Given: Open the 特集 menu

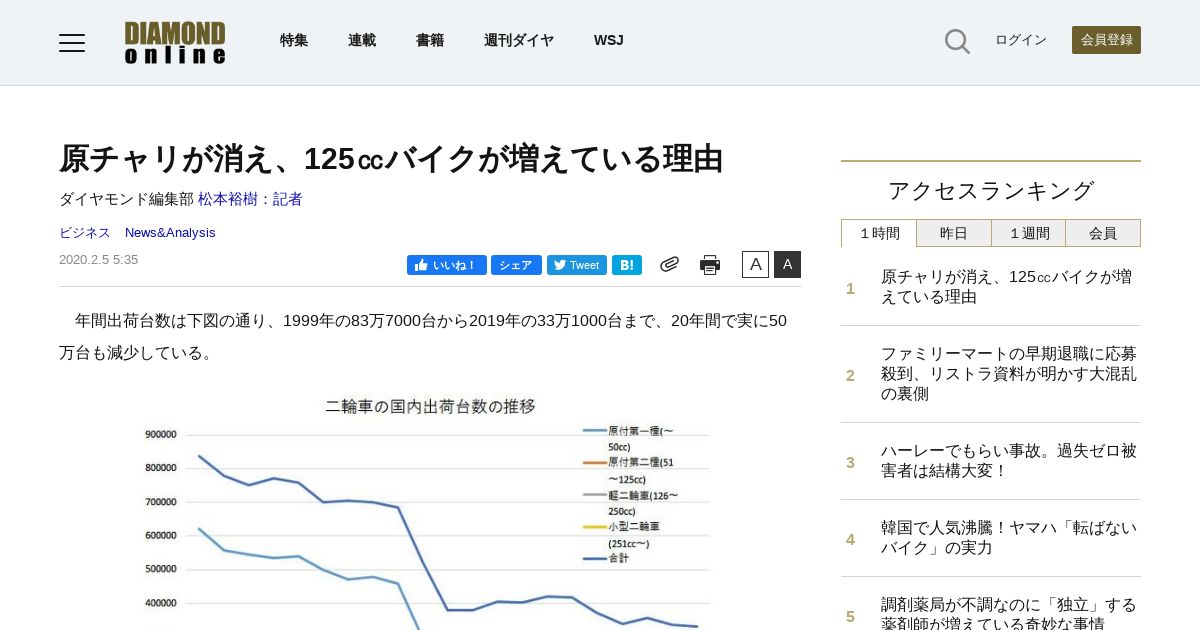Looking at the screenshot, I should pyautogui.click(x=294, y=40).
